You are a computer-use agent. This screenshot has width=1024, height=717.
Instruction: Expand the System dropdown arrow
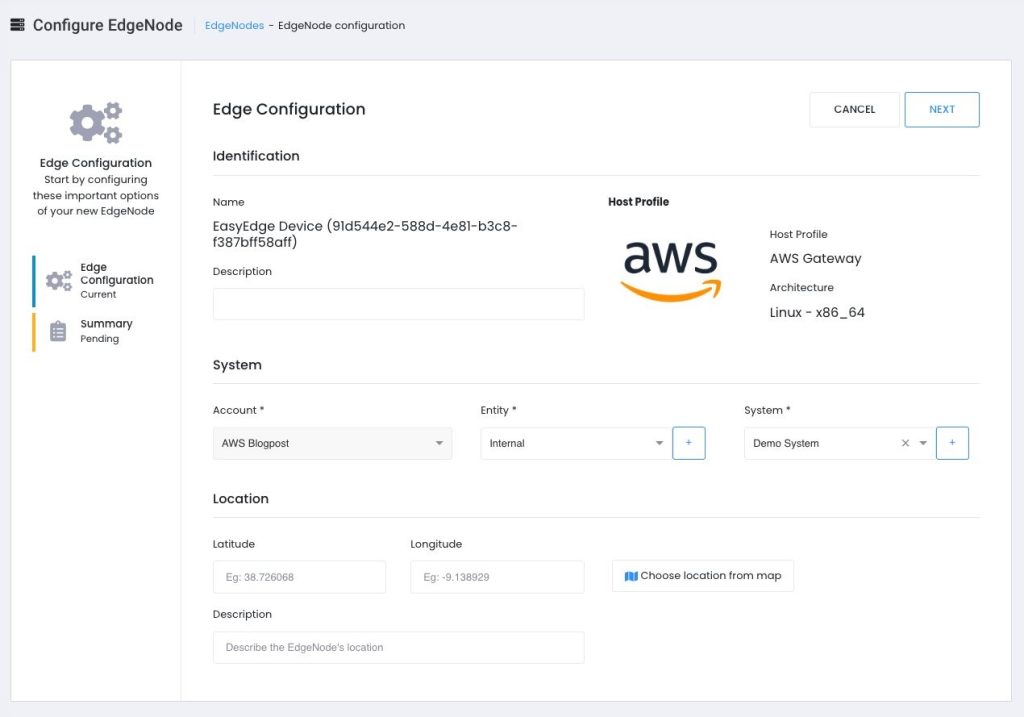click(x=923, y=443)
